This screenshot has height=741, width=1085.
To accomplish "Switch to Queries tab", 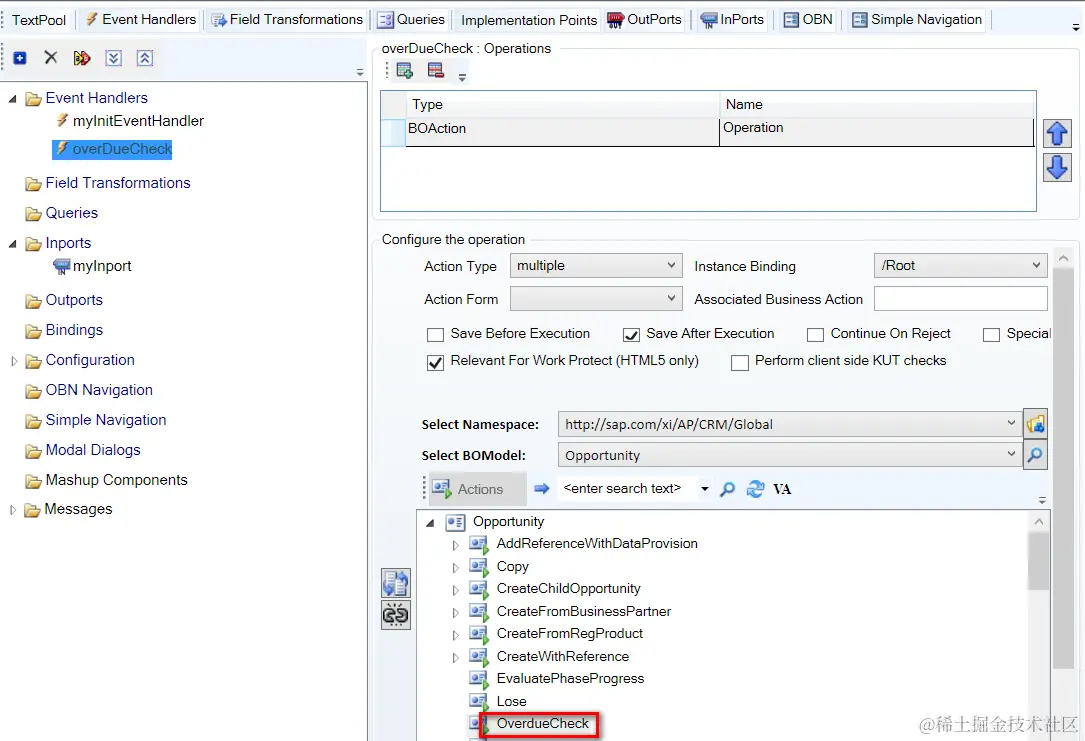I will [412, 19].
